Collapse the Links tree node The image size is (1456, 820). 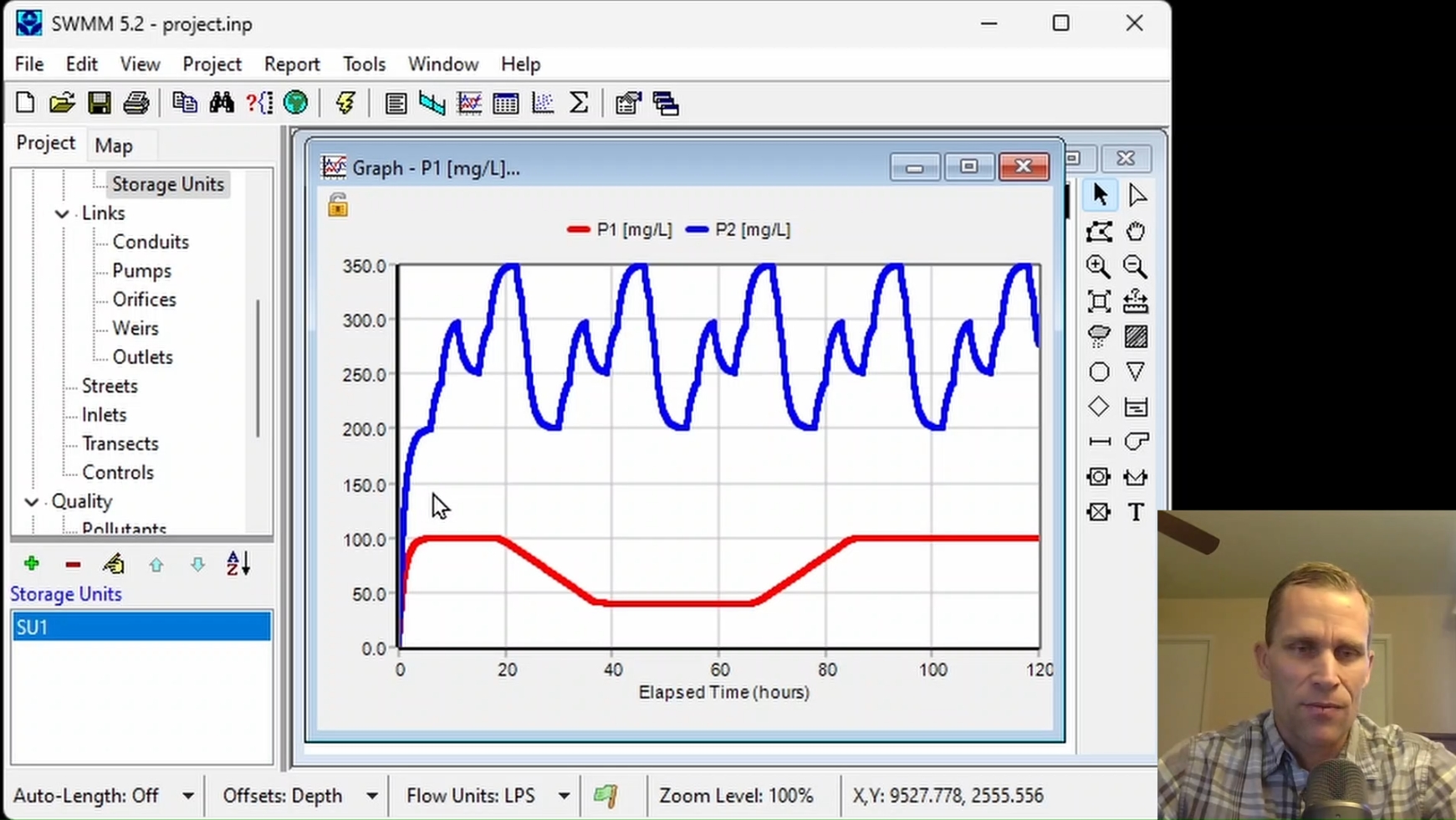click(x=62, y=213)
